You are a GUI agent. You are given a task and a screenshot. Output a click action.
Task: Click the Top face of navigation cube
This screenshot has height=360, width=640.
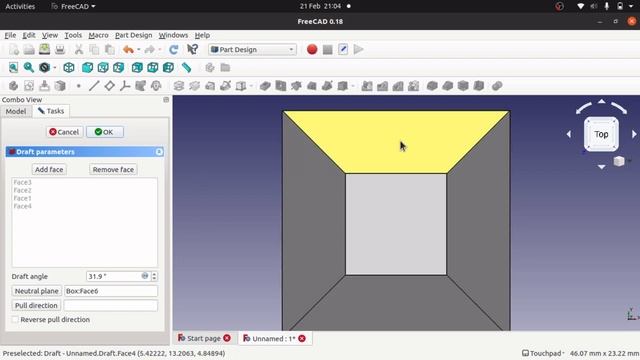coord(601,134)
